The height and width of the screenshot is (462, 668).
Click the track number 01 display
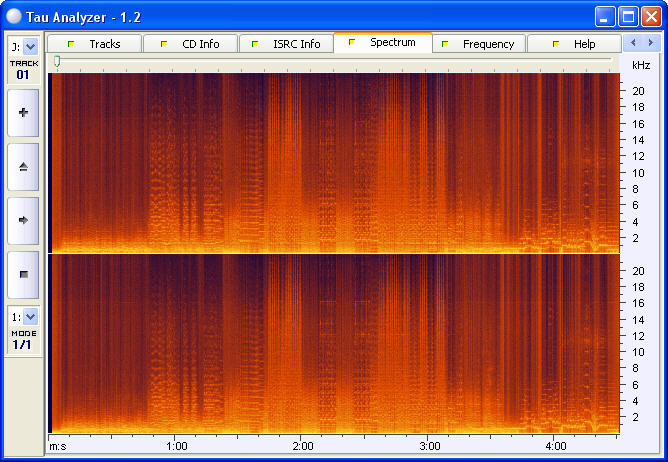point(23,75)
